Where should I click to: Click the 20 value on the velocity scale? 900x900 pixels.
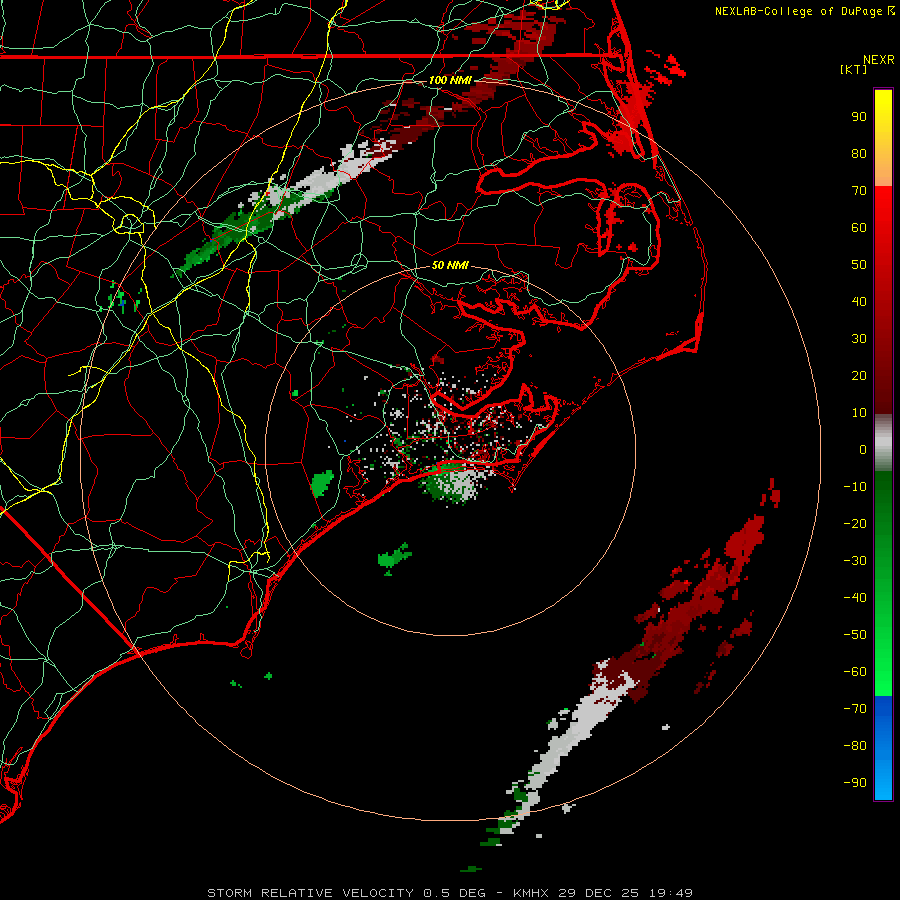click(x=859, y=376)
